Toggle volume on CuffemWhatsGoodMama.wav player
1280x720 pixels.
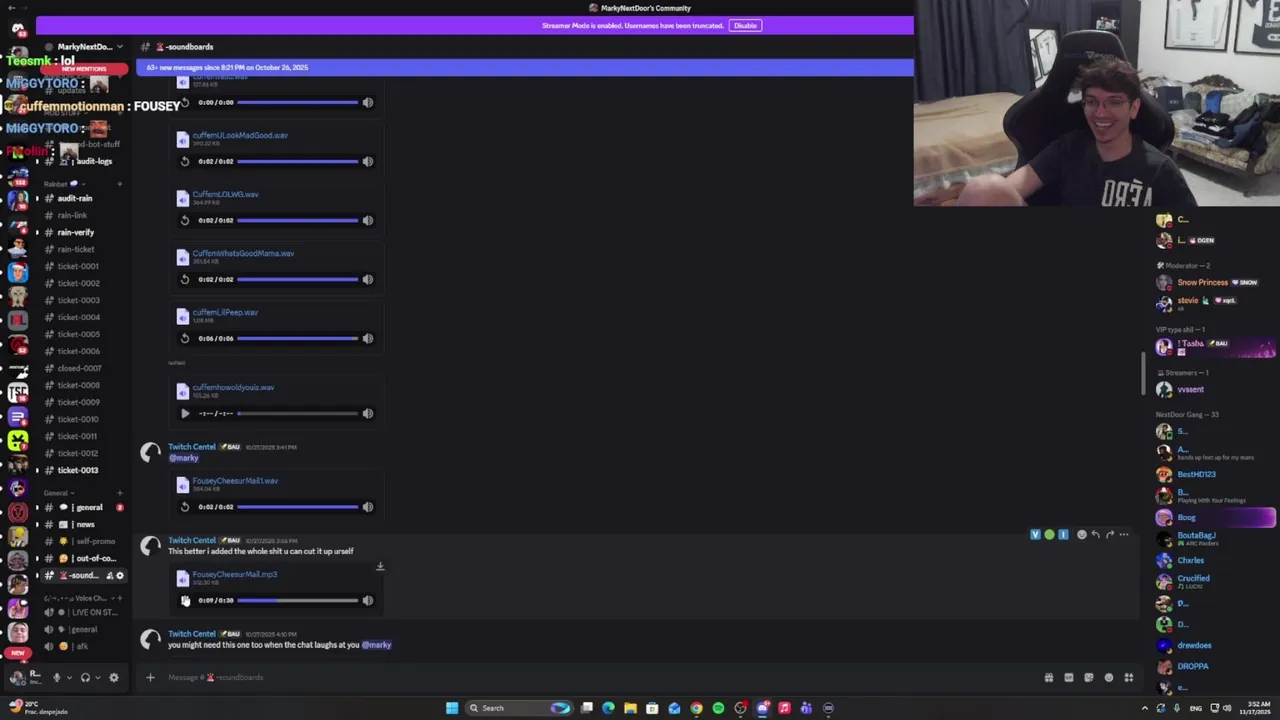coord(368,279)
